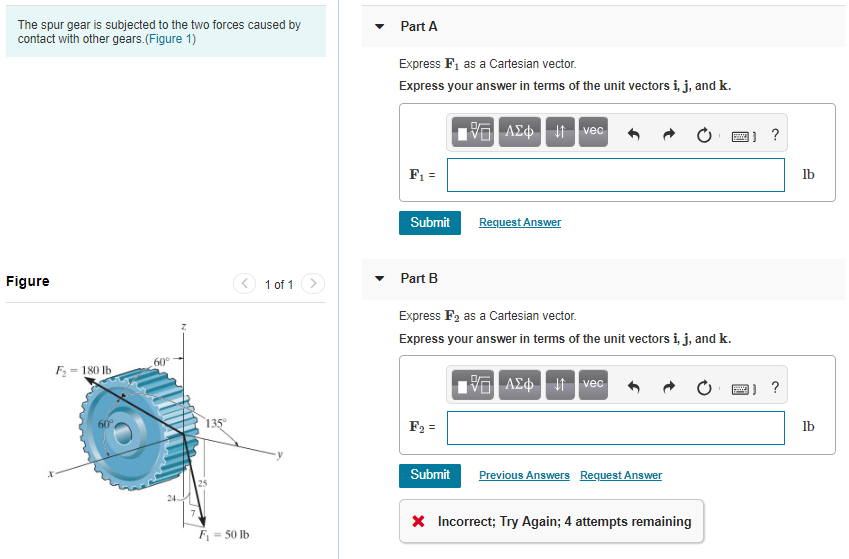Viewport: 849px width, 559px height.
Task: Click the 'Part B' heading text
Action: (419, 278)
